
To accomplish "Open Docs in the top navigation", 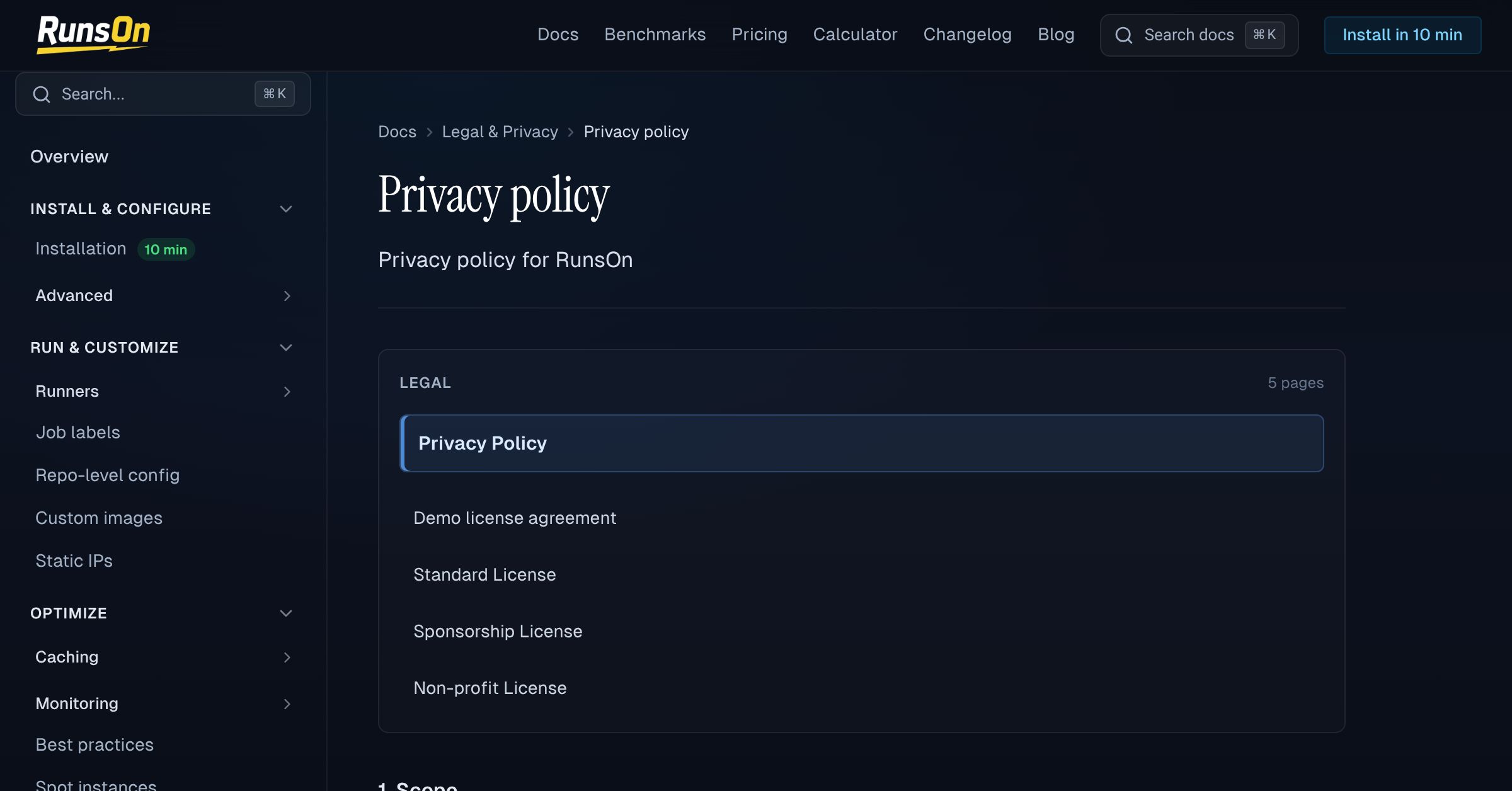I will pos(558,35).
